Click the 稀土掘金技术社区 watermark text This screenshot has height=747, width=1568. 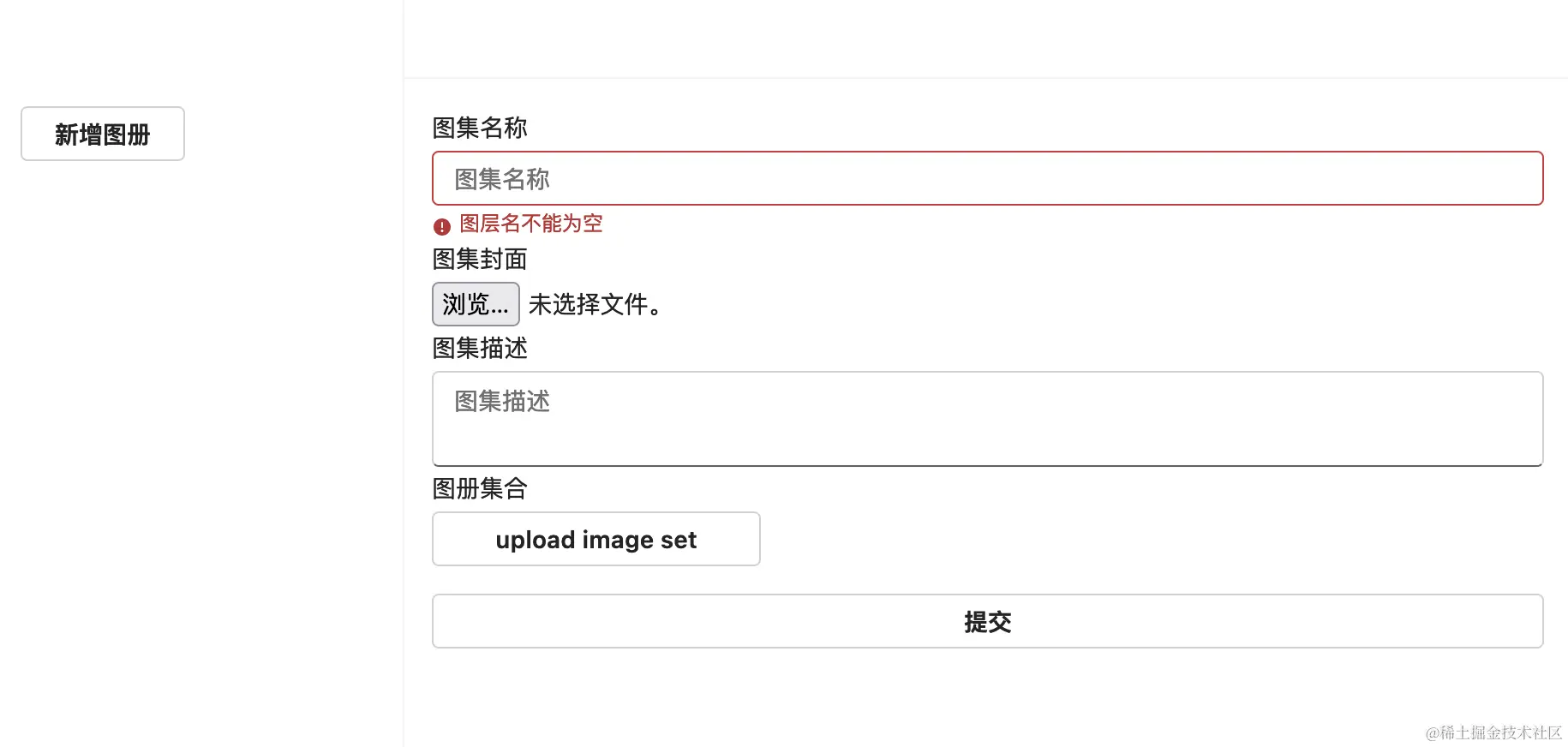point(1494,732)
